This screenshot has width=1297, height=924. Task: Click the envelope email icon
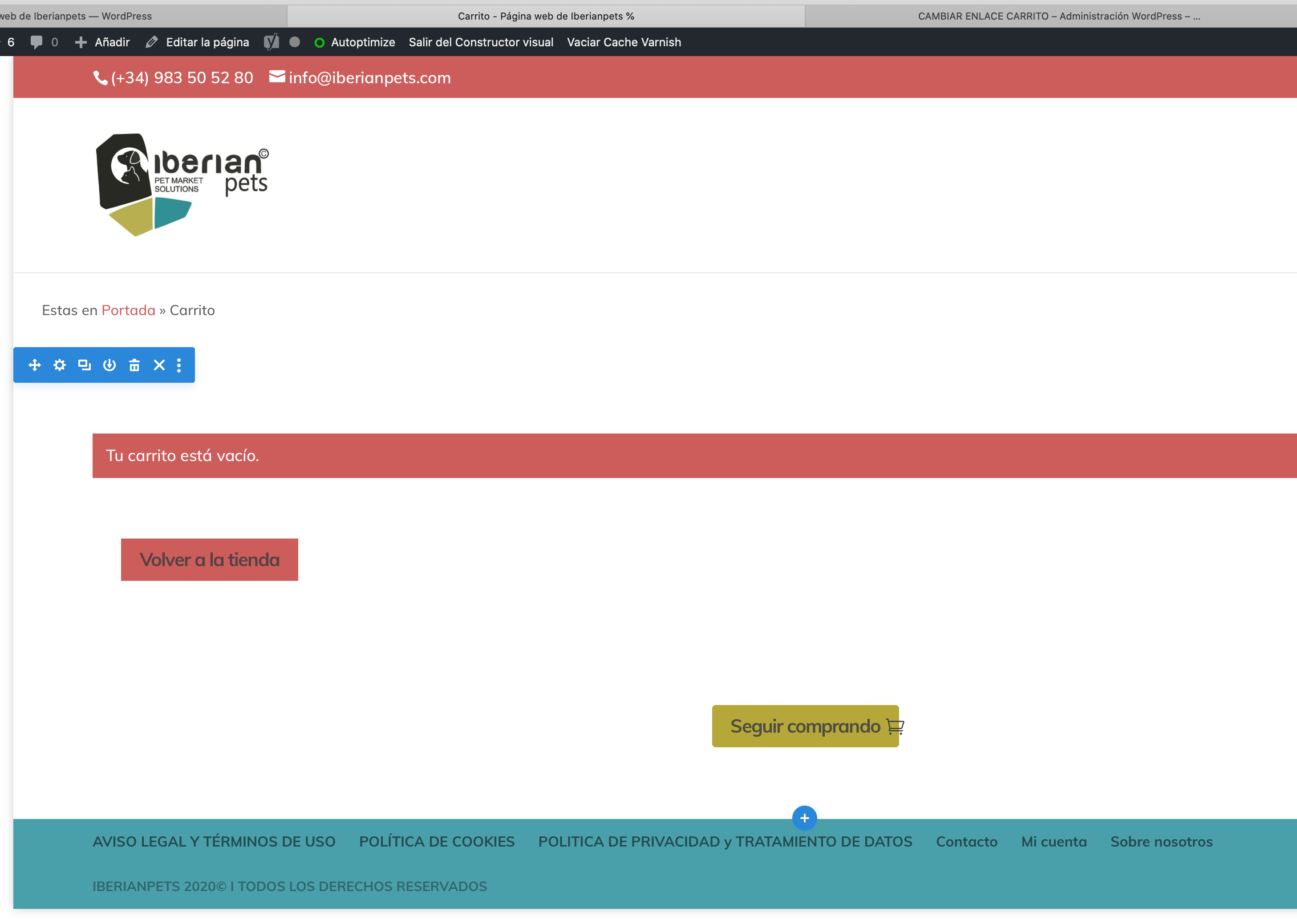tap(277, 76)
